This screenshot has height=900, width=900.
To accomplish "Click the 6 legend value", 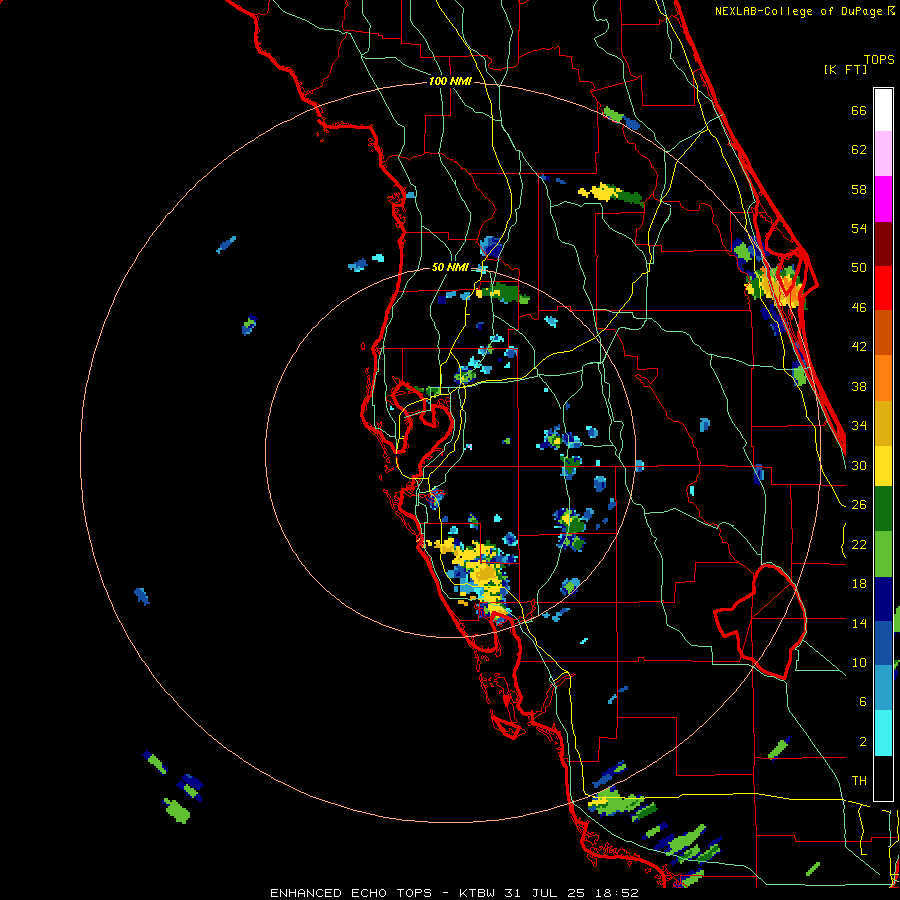I will coord(863,701).
